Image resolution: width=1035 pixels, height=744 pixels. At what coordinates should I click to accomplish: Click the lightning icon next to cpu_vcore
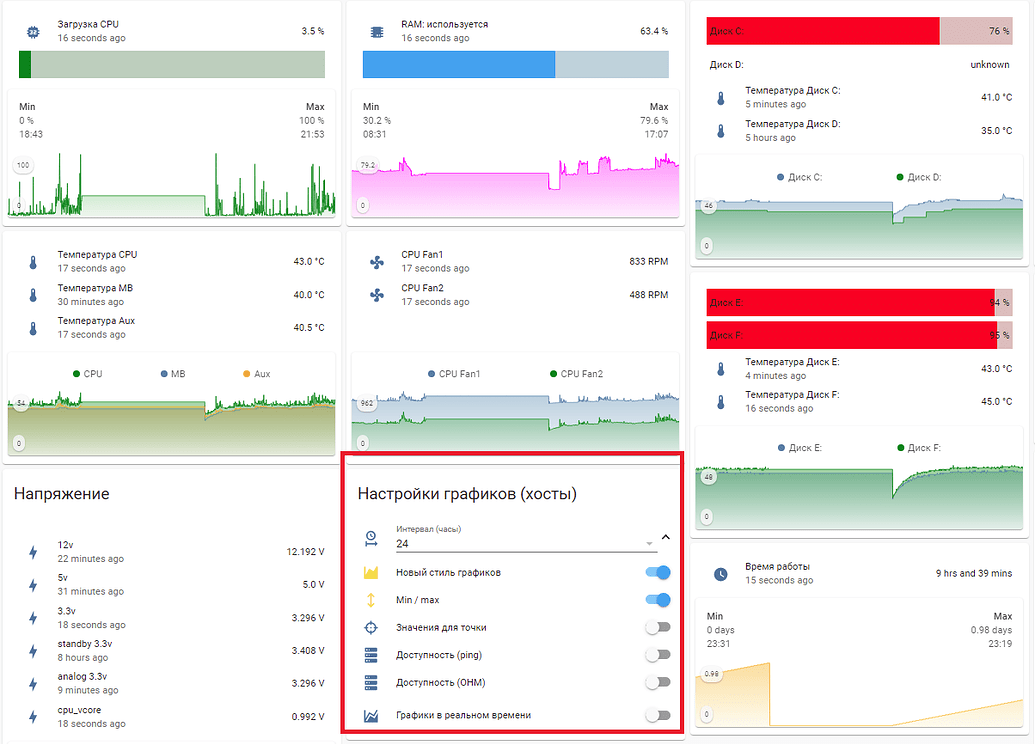tap(32, 716)
